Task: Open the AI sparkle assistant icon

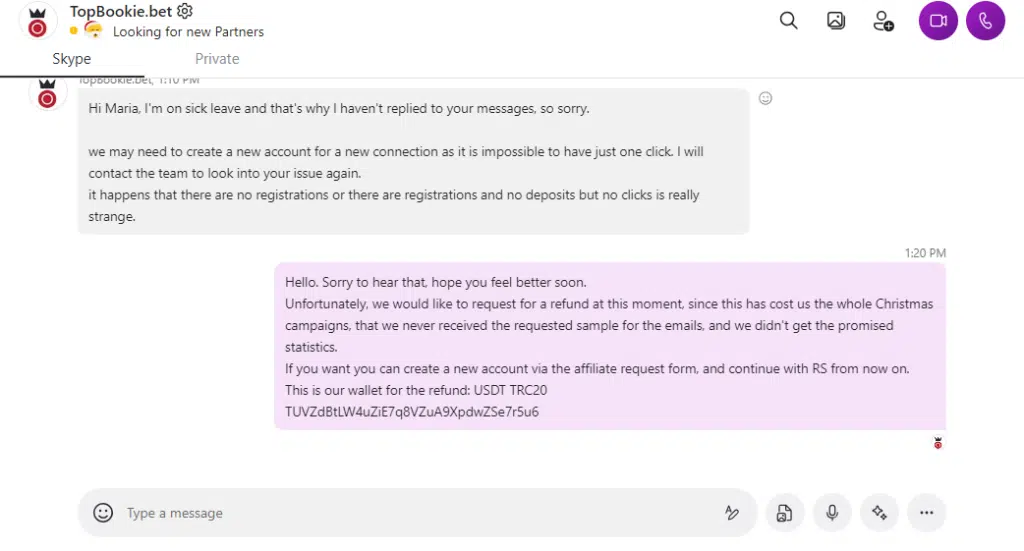Action: click(879, 513)
